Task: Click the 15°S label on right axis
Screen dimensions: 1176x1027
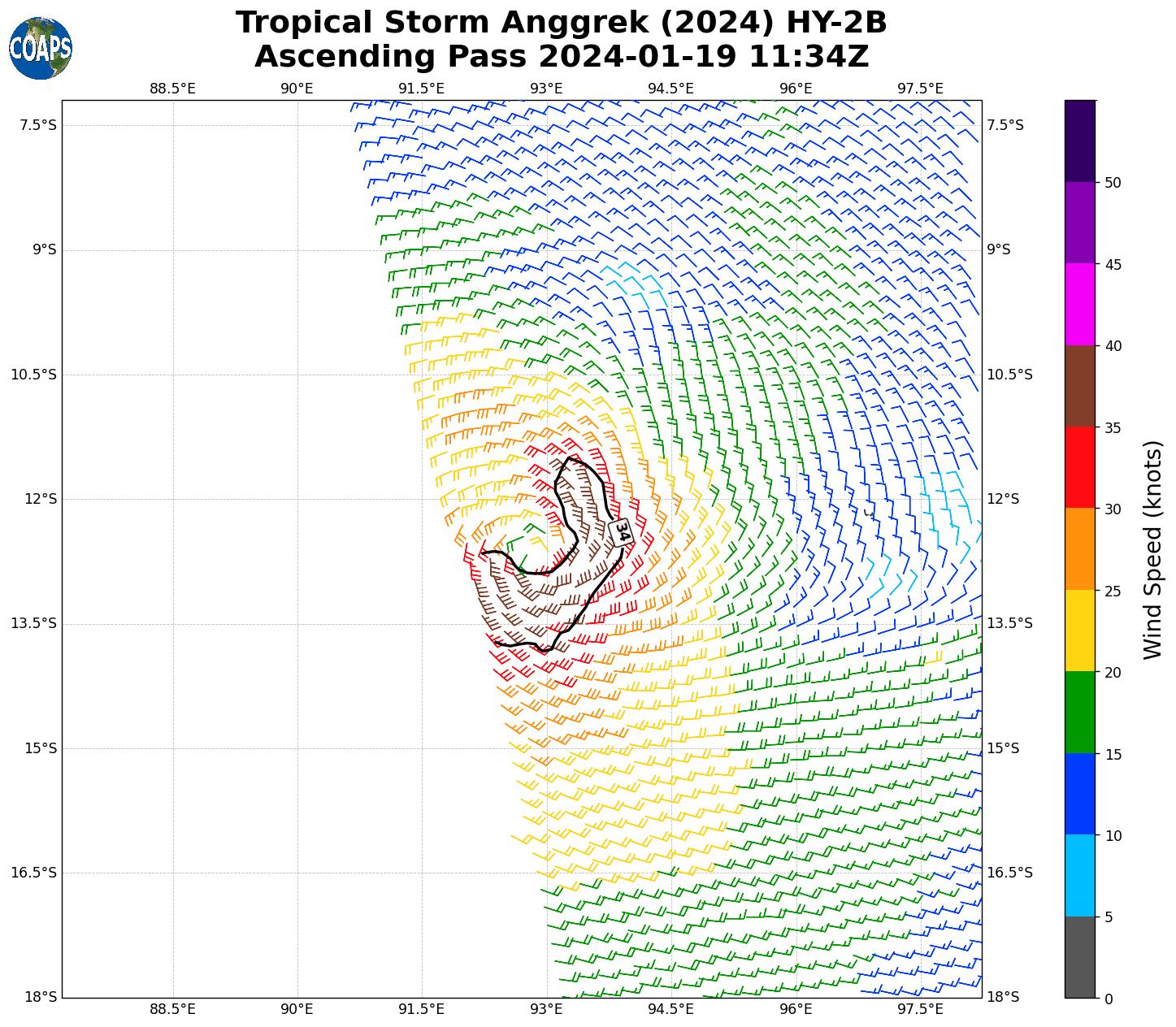Action: (1002, 748)
